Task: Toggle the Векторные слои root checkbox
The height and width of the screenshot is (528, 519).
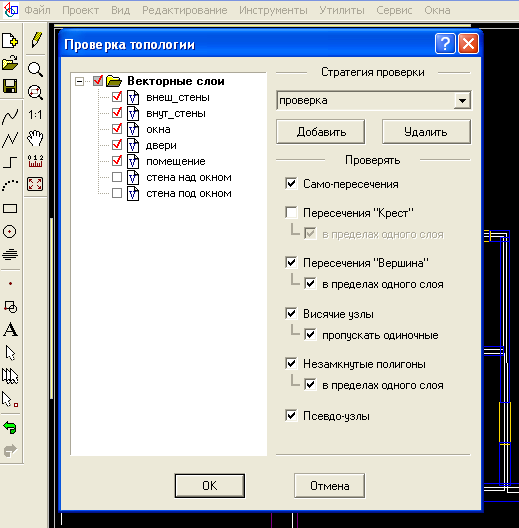Action: tap(98, 81)
